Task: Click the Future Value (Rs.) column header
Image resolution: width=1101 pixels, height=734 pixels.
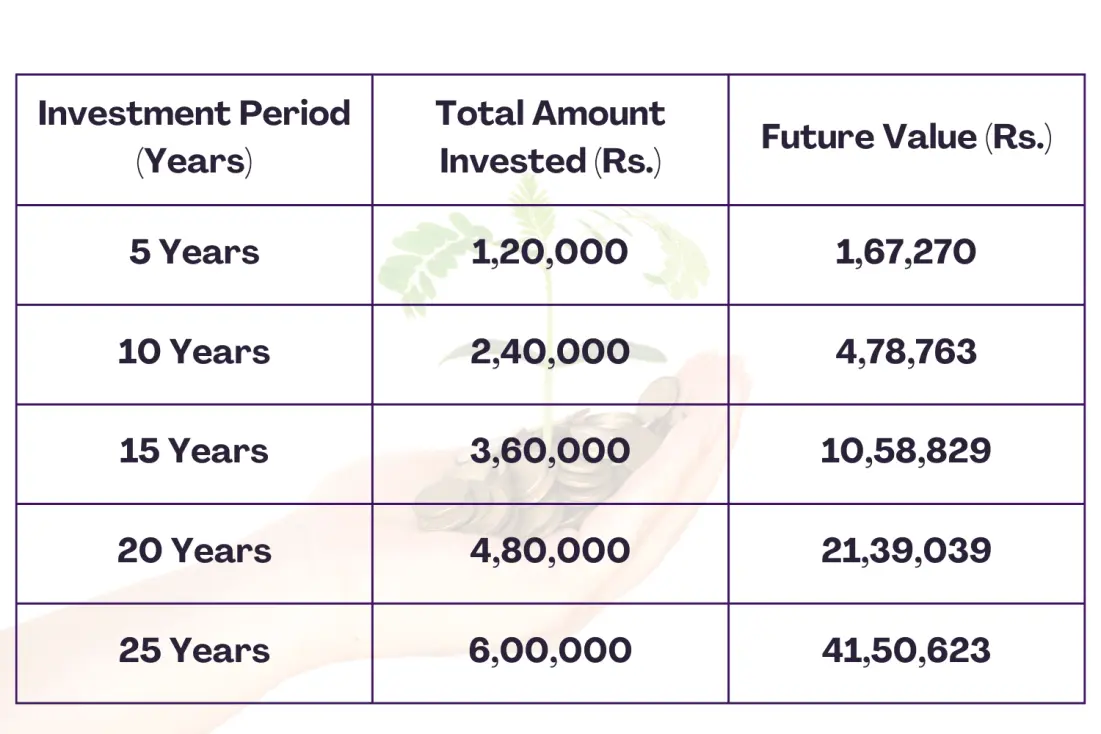Action: pos(906,137)
